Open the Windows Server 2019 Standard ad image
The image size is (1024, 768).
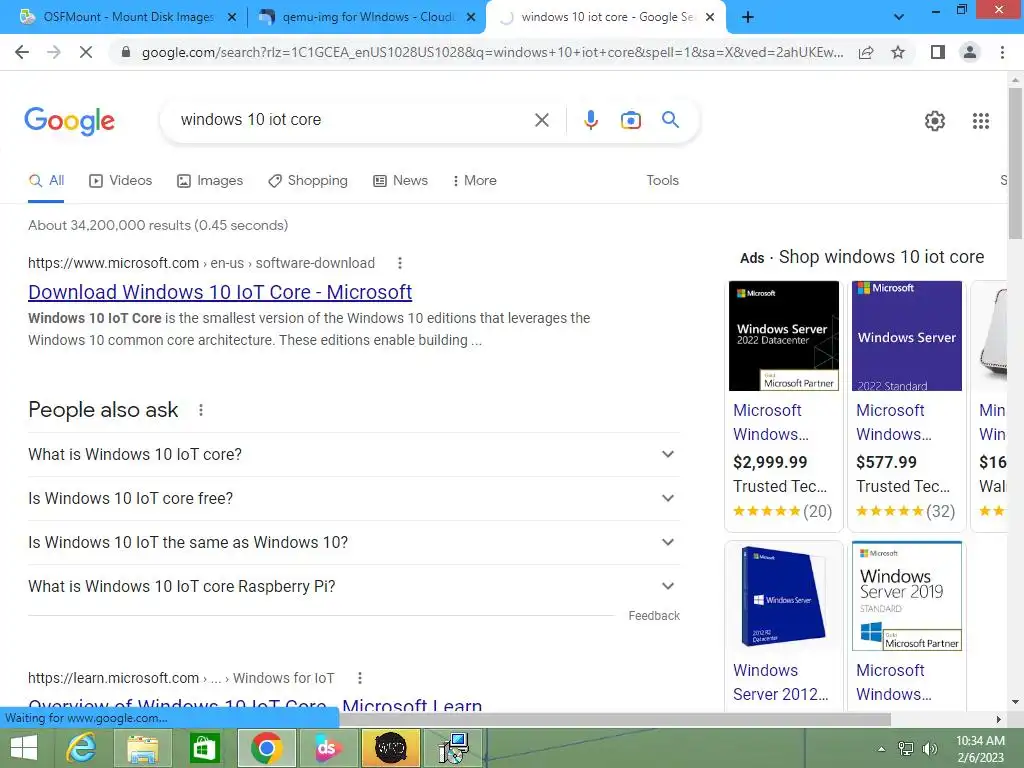click(906, 596)
